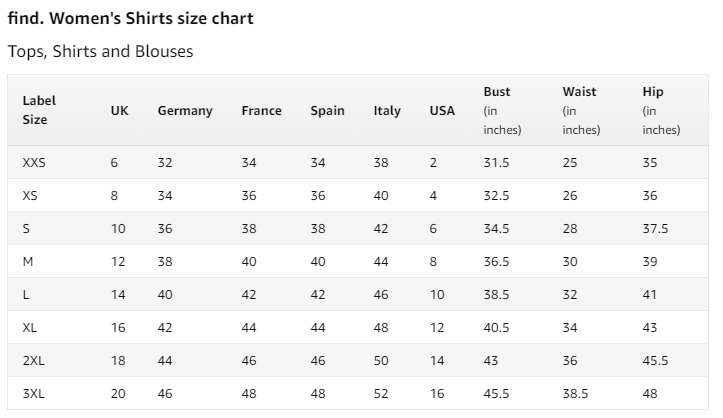Select the M label size cell

click(x=28, y=262)
